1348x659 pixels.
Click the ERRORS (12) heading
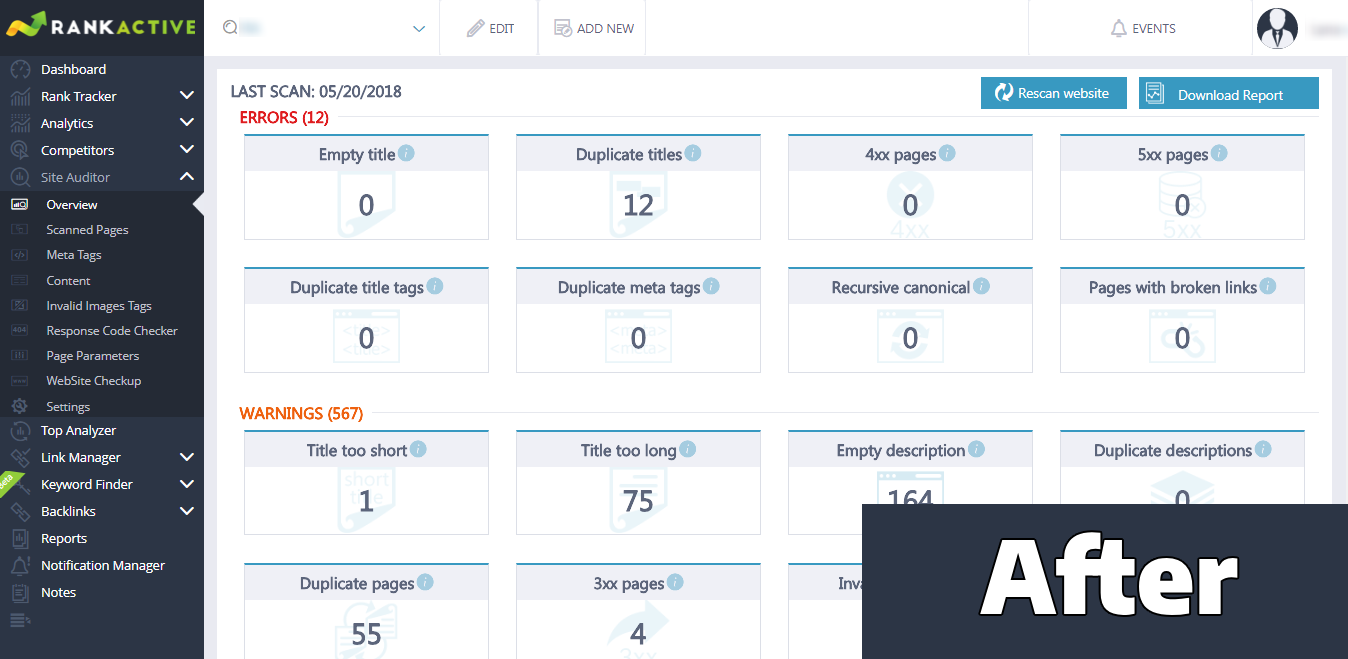coord(284,117)
